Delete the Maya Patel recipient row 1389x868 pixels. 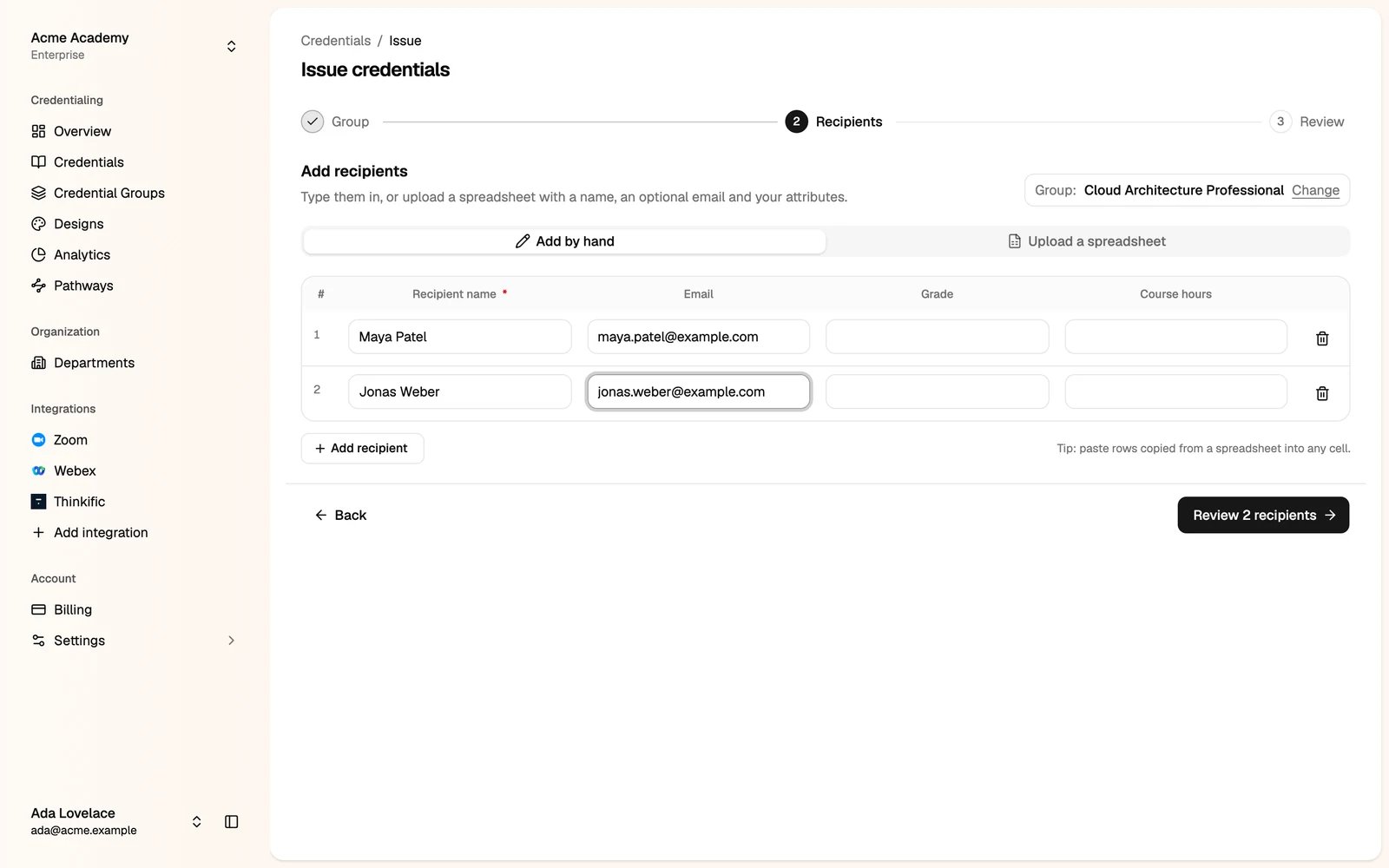[x=1321, y=338]
